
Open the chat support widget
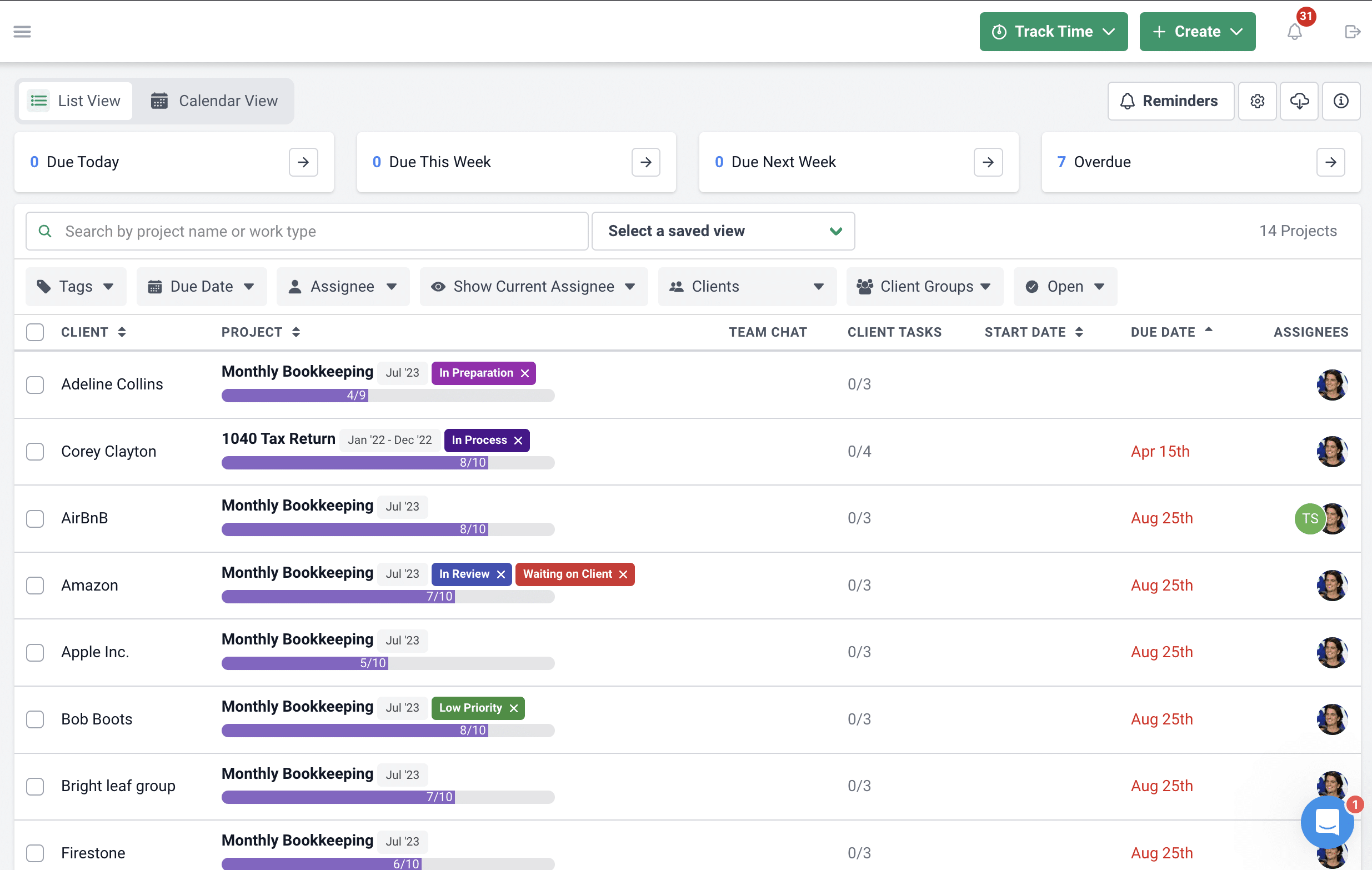1327,822
